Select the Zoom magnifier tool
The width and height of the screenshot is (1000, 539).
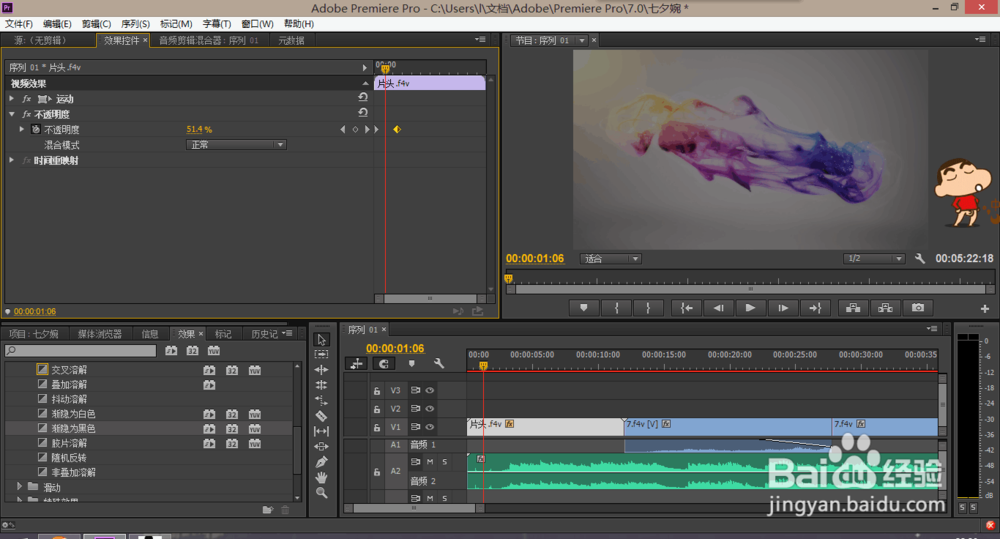coord(321,492)
